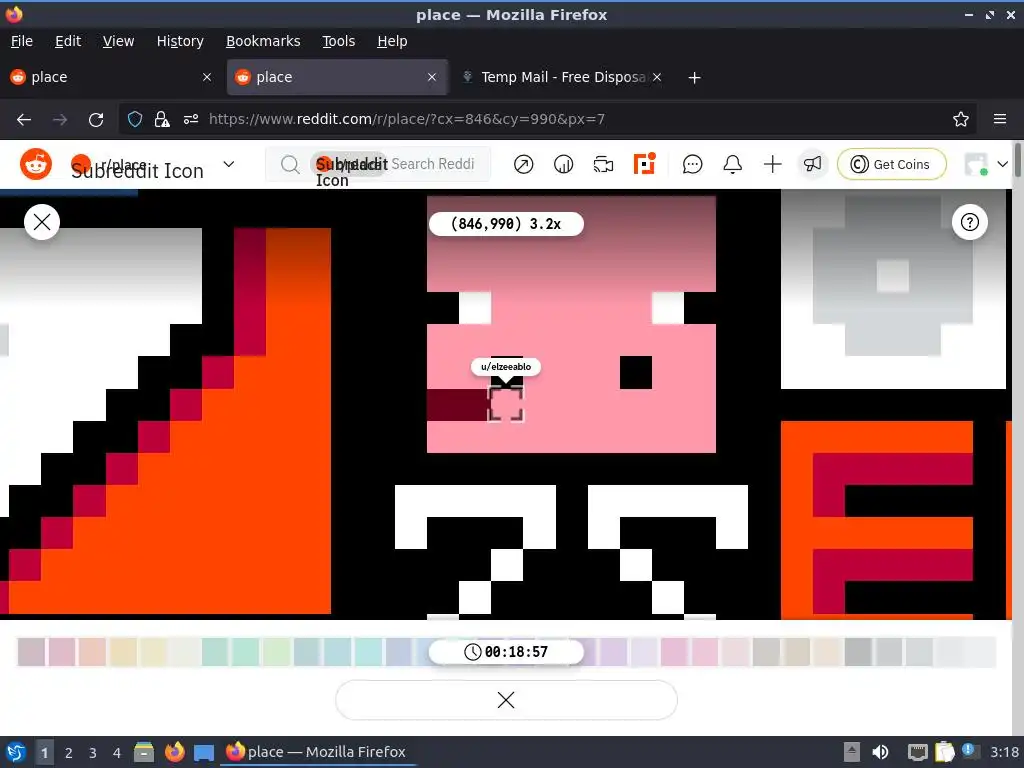Close the first place tab
The width and height of the screenshot is (1024, 768).
(x=207, y=77)
